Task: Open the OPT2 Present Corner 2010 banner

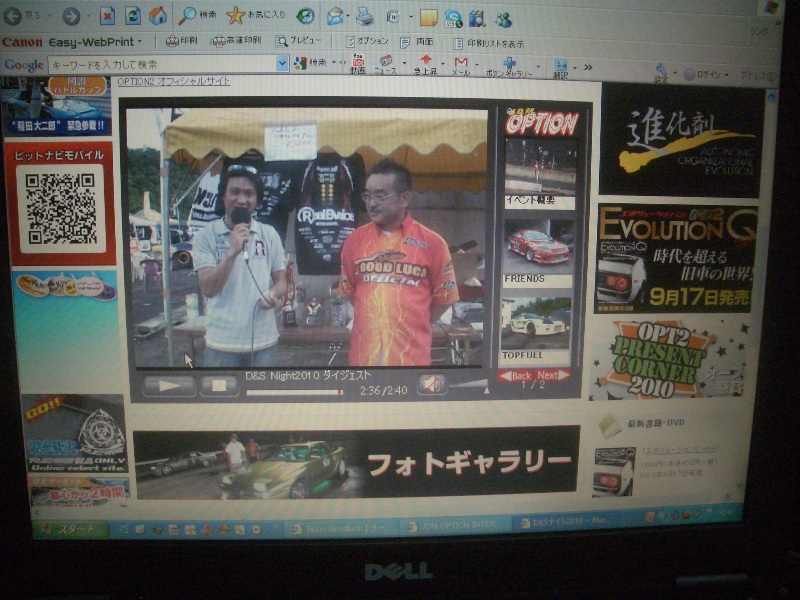Action: pos(669,361)
